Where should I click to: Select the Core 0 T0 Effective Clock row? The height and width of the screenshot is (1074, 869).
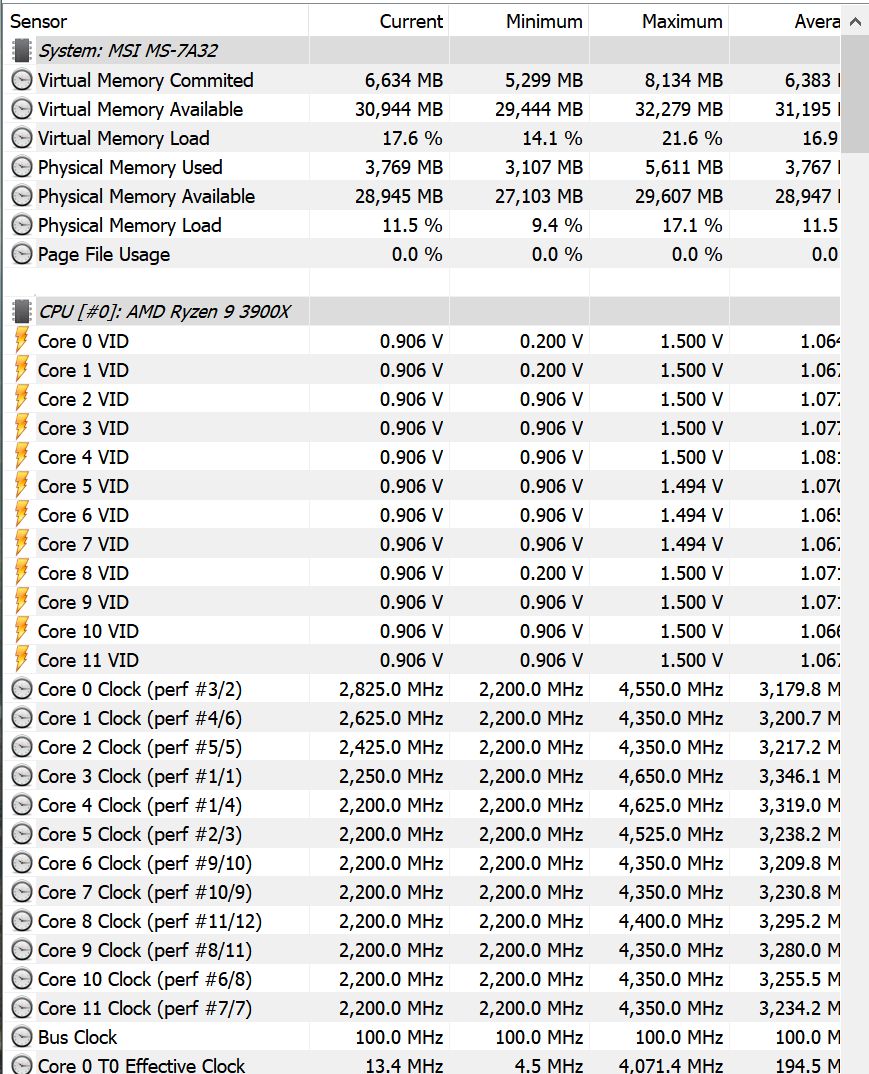141,1065
